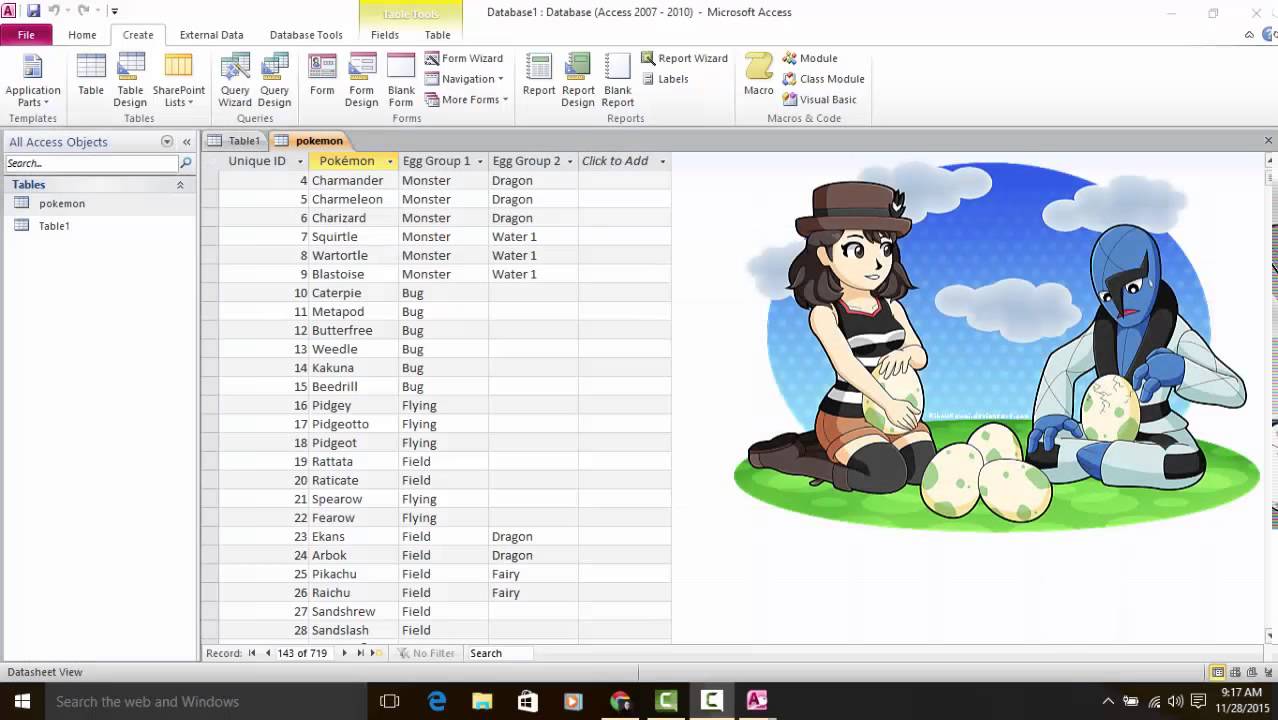
Task: Switch to Design View in status bar
Action: 1268,673
